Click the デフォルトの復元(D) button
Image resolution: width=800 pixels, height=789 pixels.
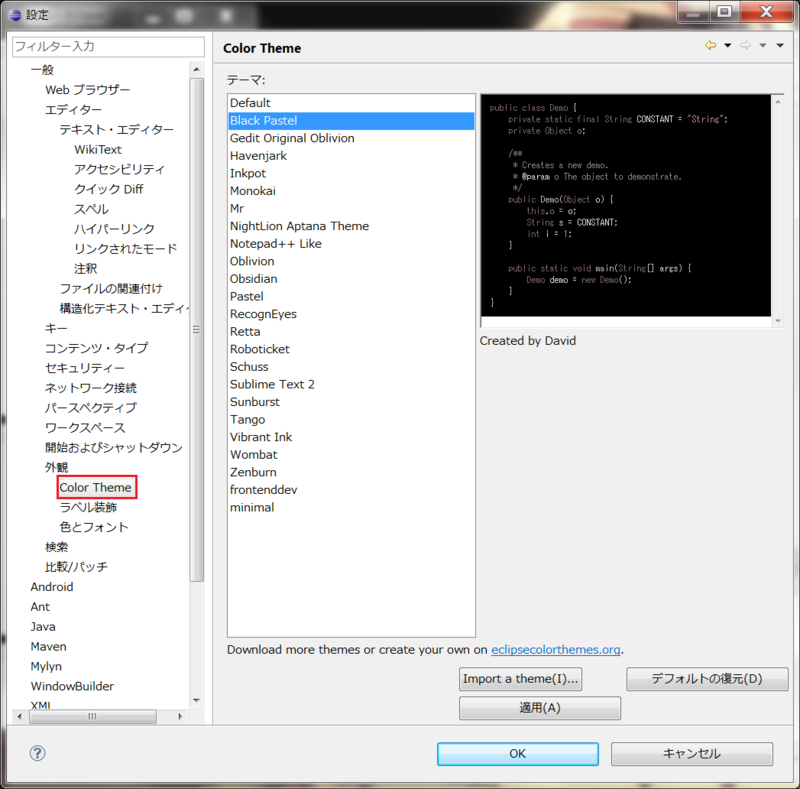[x=707, y=679]
